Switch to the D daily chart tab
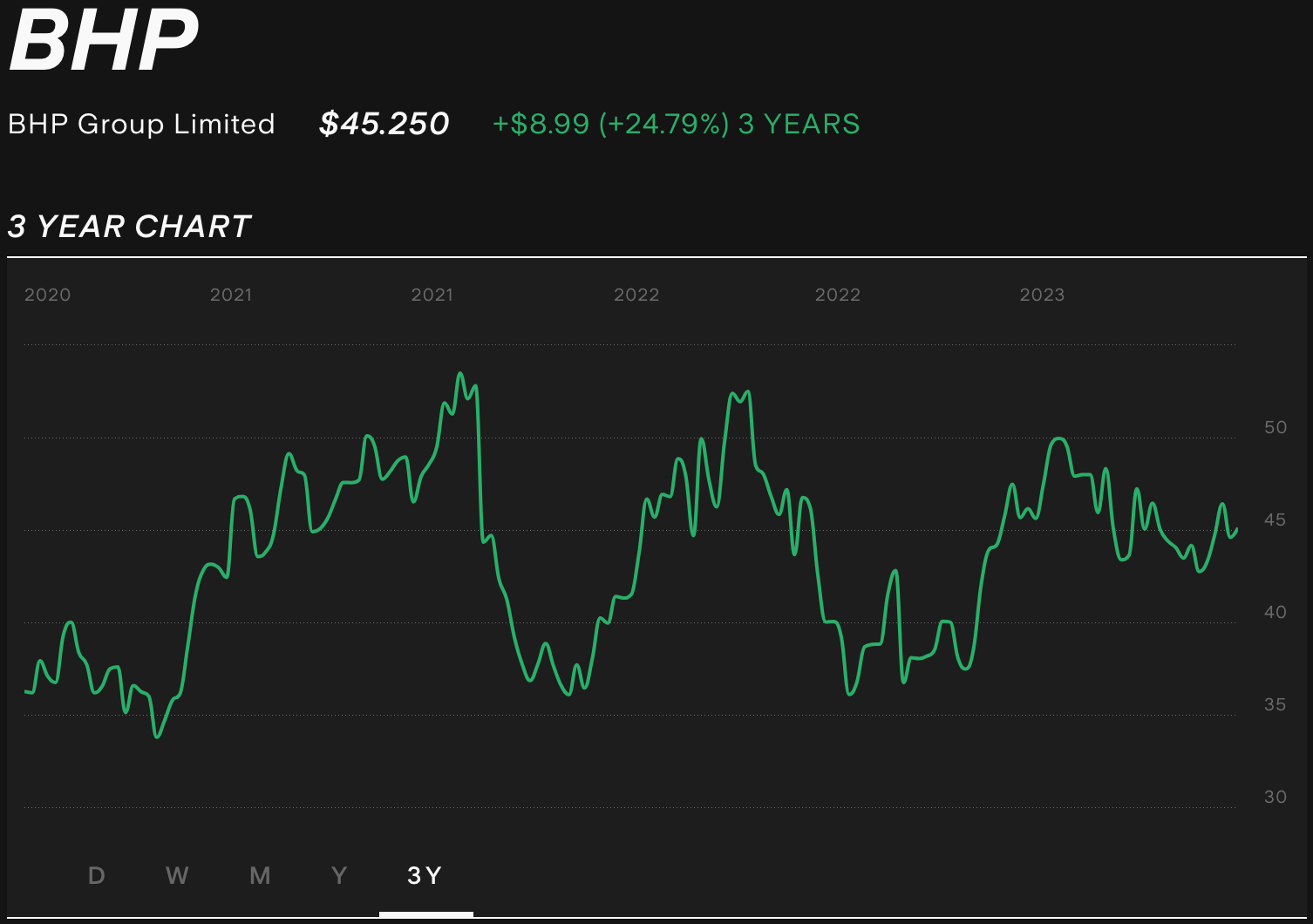 point(97,875)
